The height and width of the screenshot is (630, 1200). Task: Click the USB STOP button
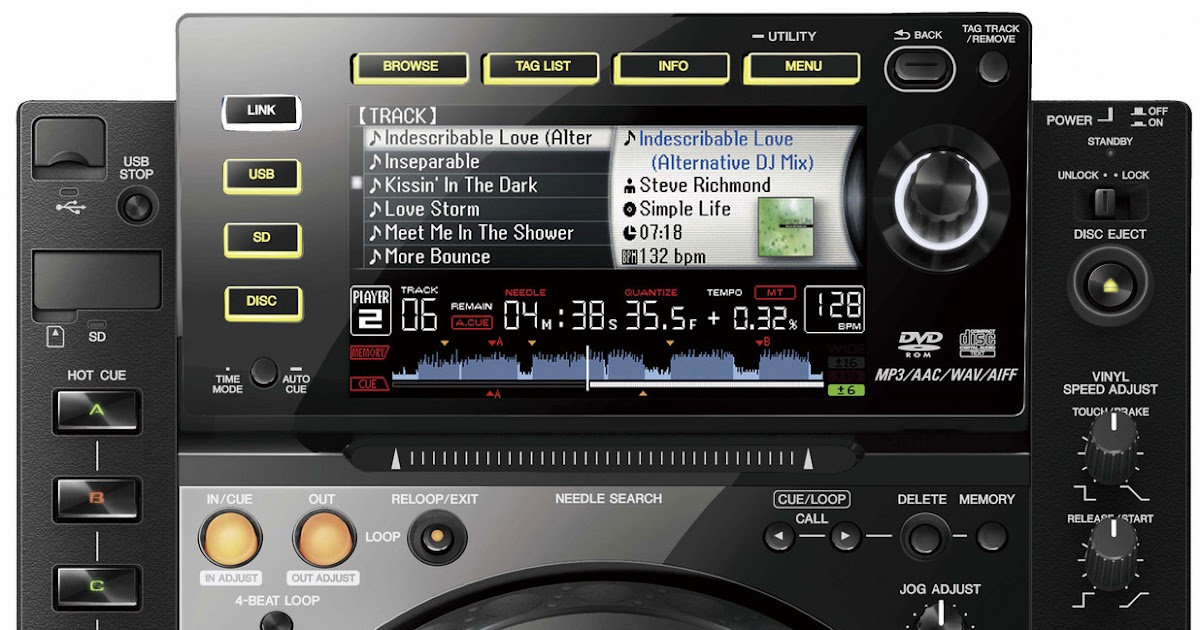tap(137, 207)
